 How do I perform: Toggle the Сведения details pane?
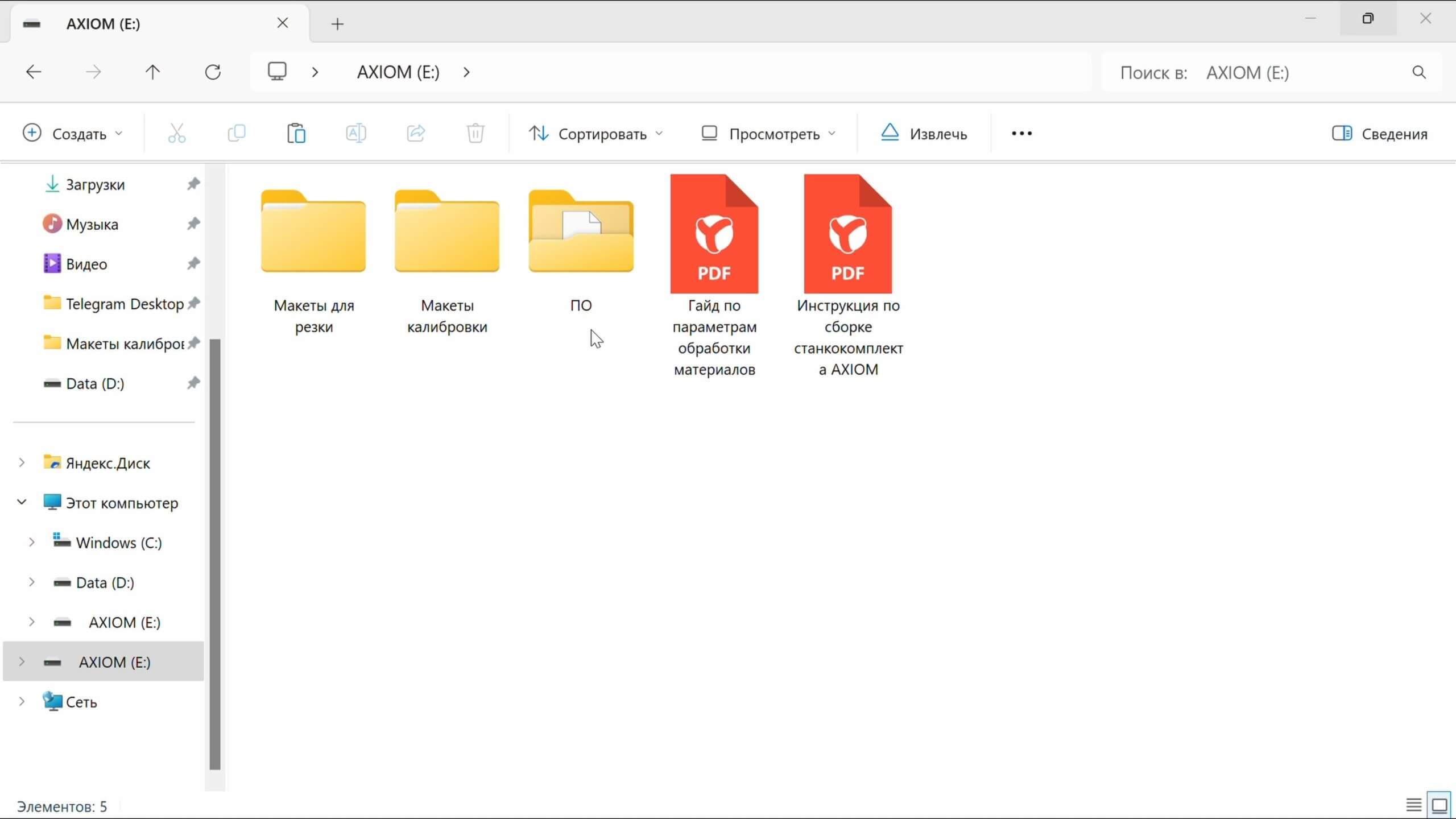pyautogui.click(x=1380, y=134)
